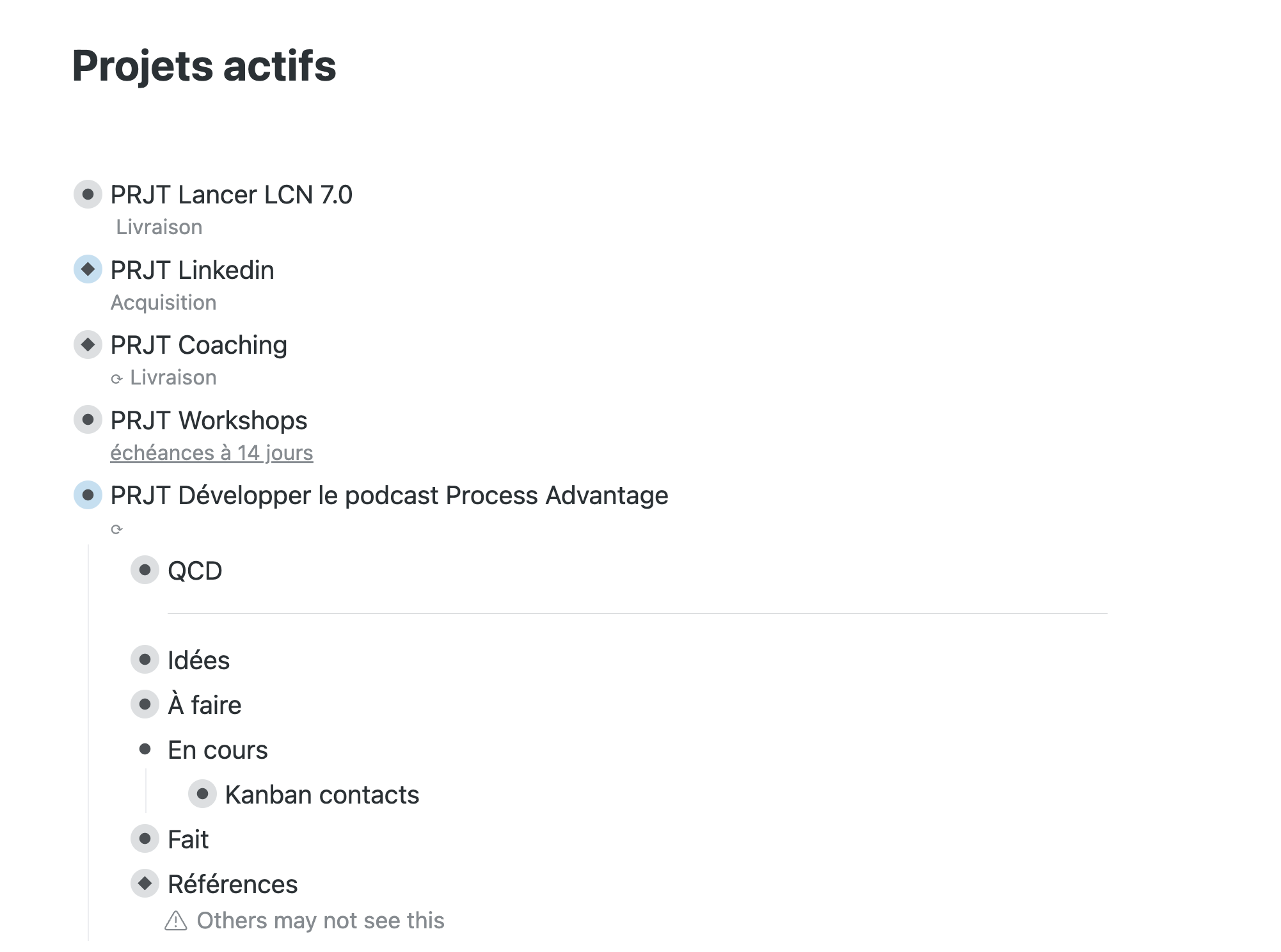1281x952 pixels.
Task: Collapse the podcast Process Advantage project bullet
Action: coord(88,495)
